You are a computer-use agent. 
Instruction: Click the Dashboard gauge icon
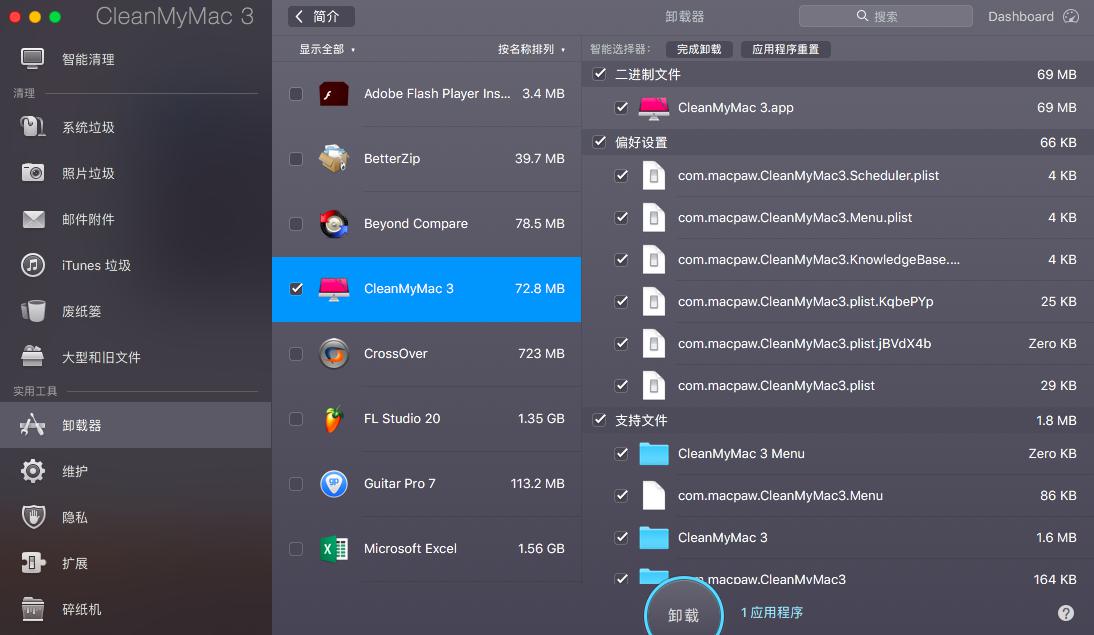tap(1071, 16)
